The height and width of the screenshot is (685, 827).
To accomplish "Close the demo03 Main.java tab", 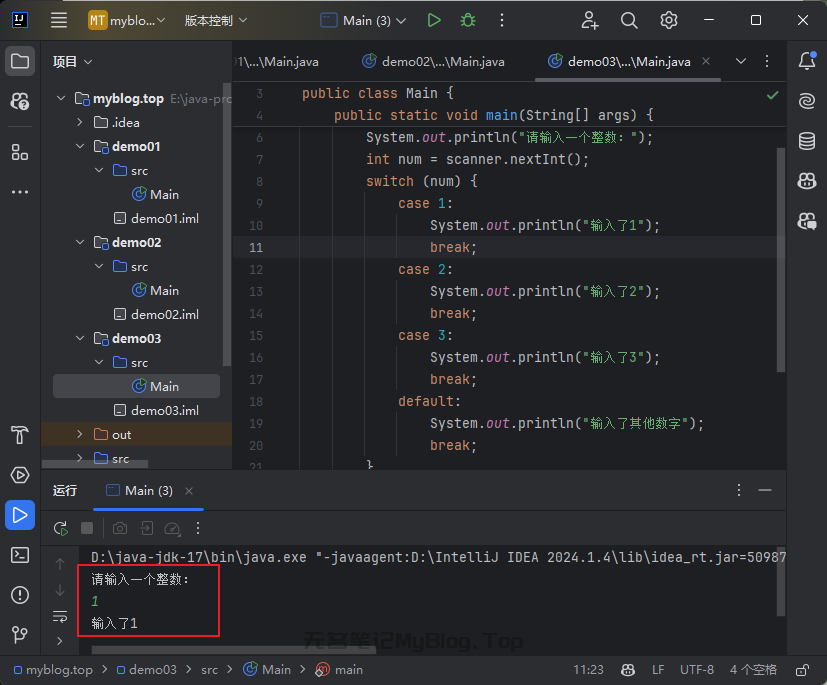I will click(706, 61).
